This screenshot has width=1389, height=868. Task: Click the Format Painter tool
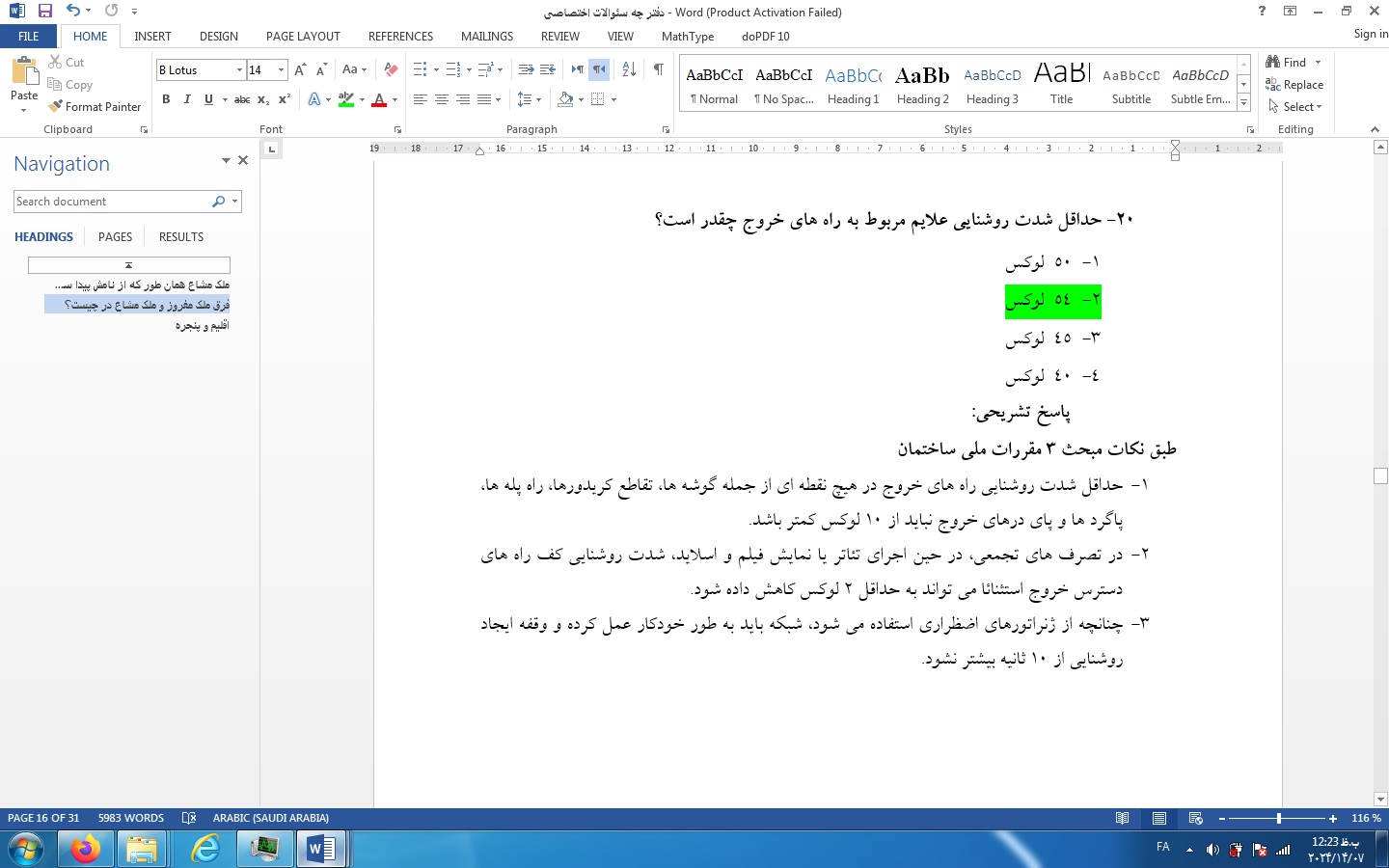(95, 107)
